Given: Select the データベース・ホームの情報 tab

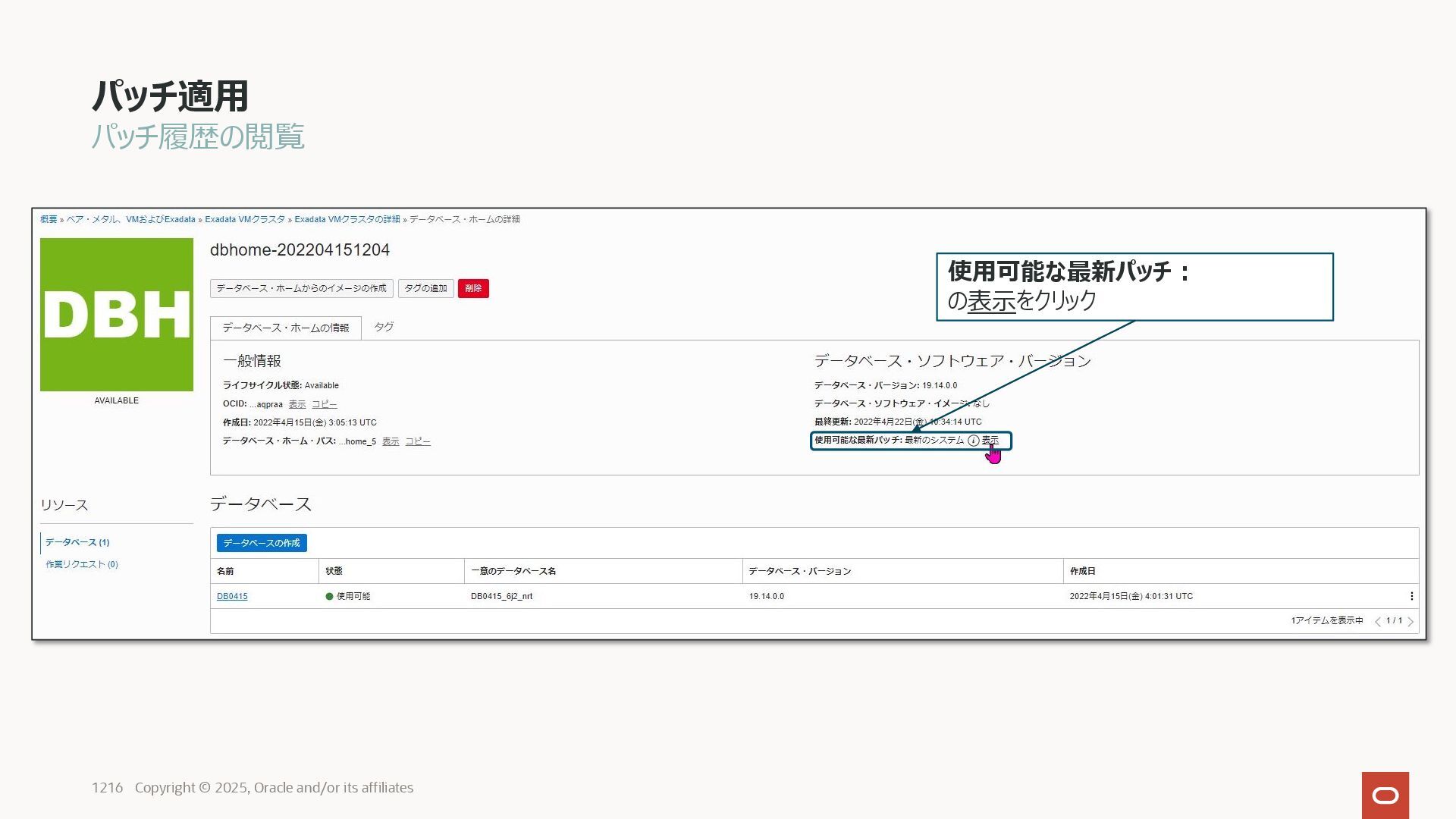Looking at the screenshot, I should (286, 328).
